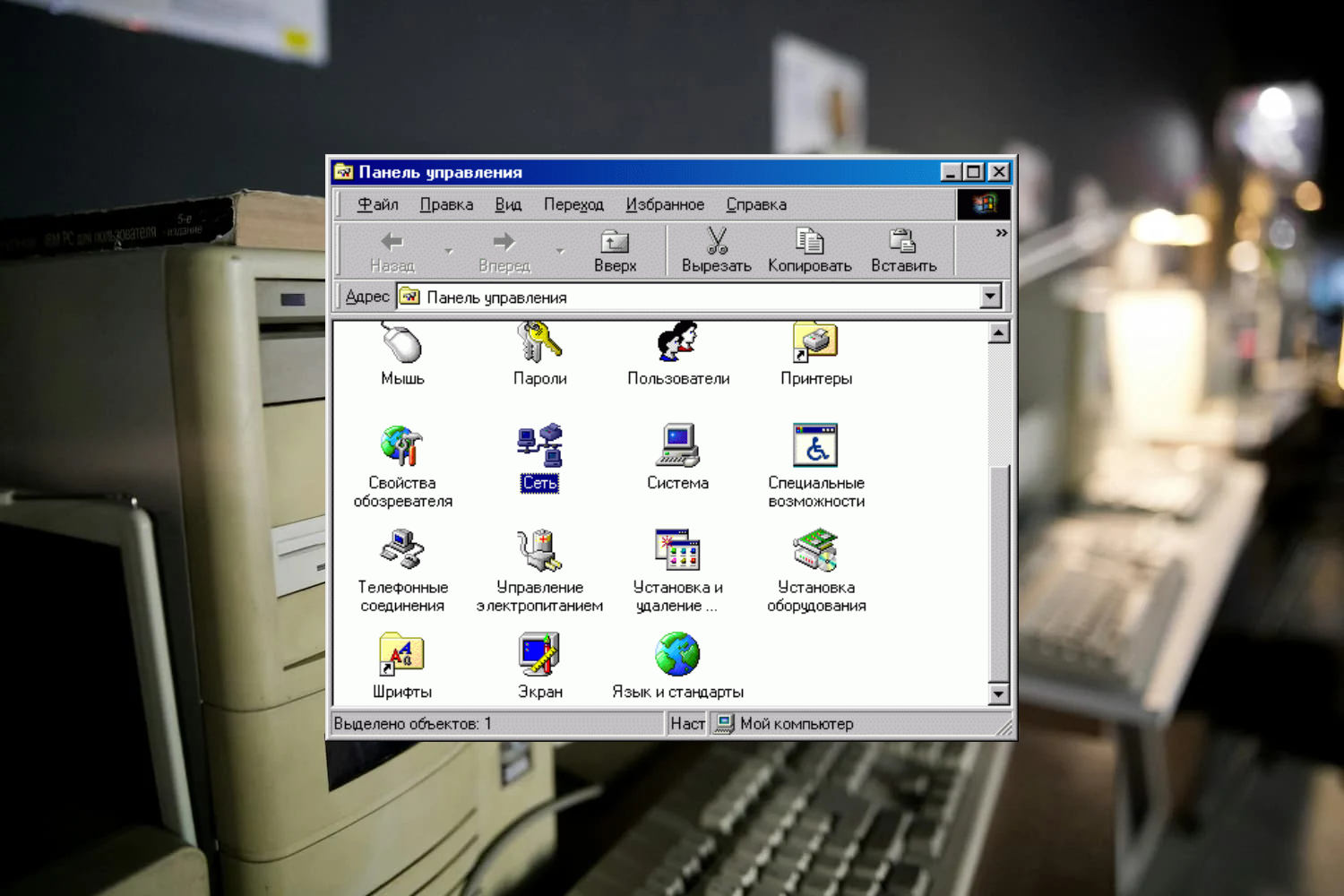
Task: Close the Панель управления window
Action: 998,172
